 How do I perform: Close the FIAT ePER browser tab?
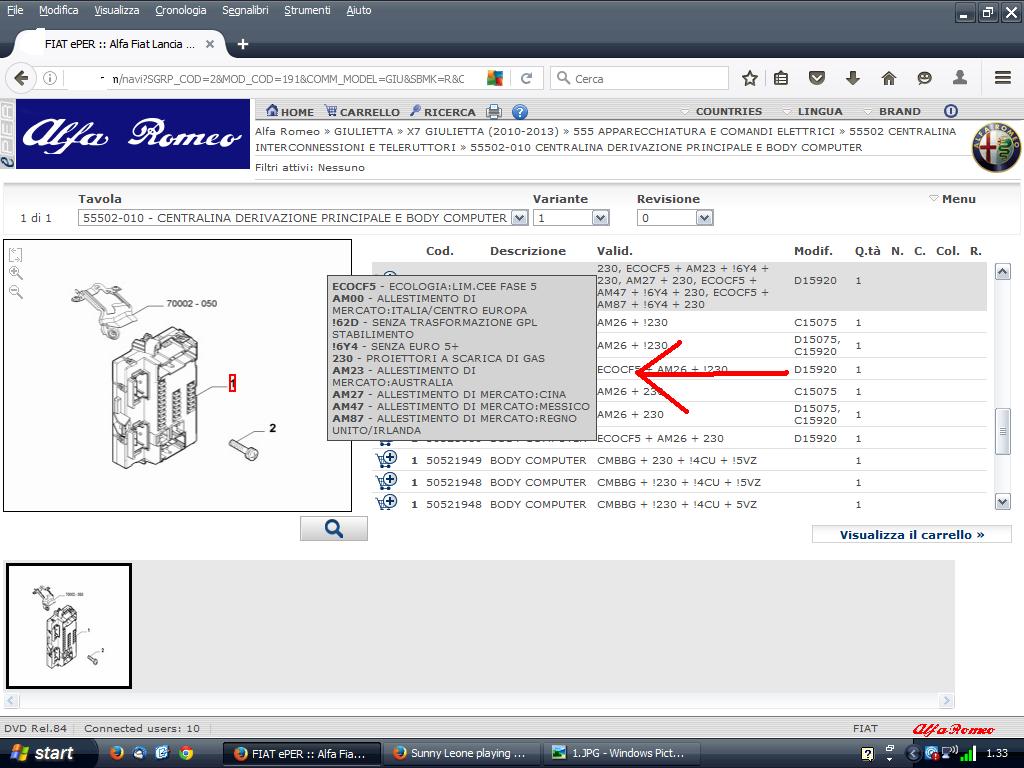[210, 44]
